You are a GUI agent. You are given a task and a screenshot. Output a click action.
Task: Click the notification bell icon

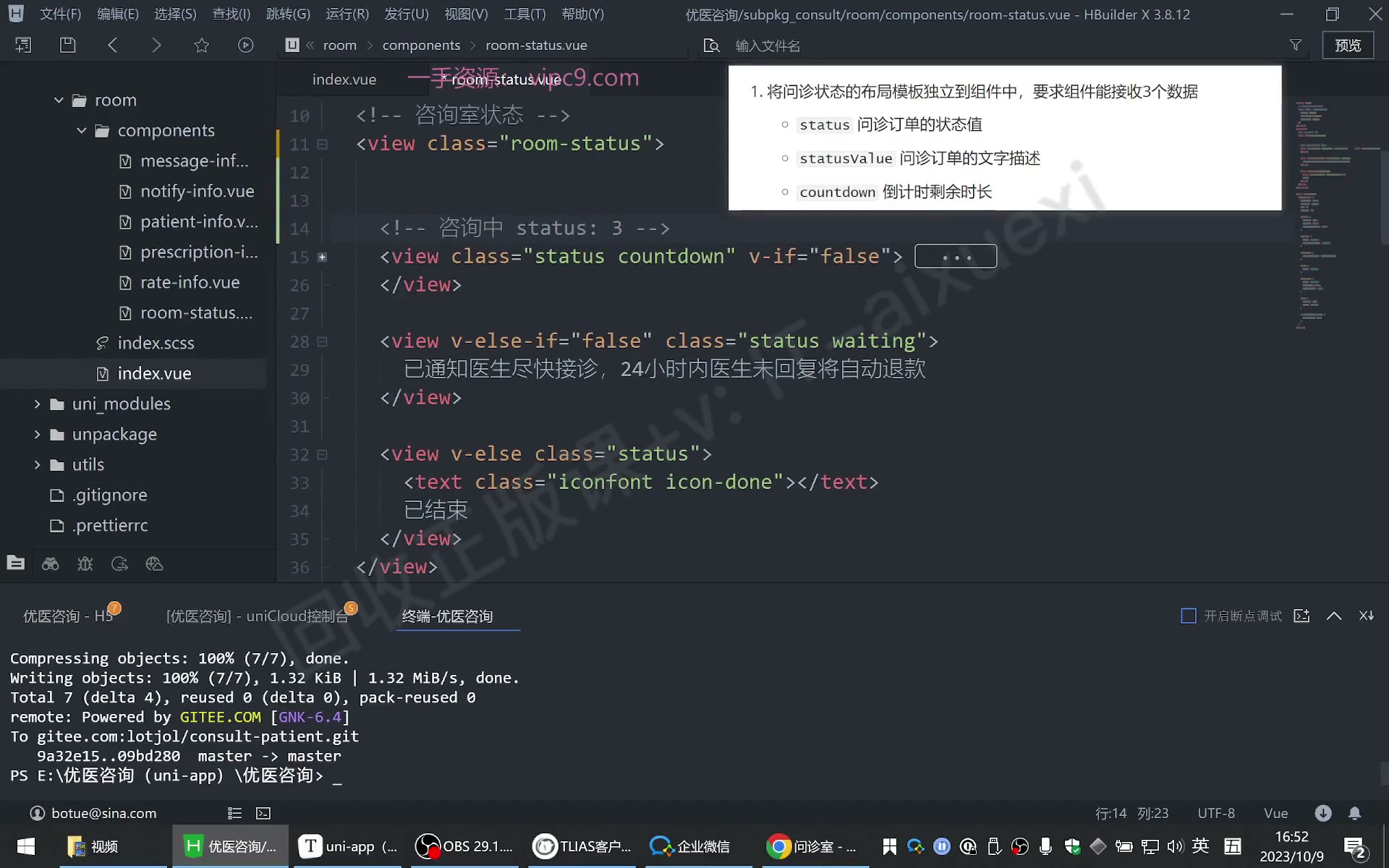[x=1355, y=813]
